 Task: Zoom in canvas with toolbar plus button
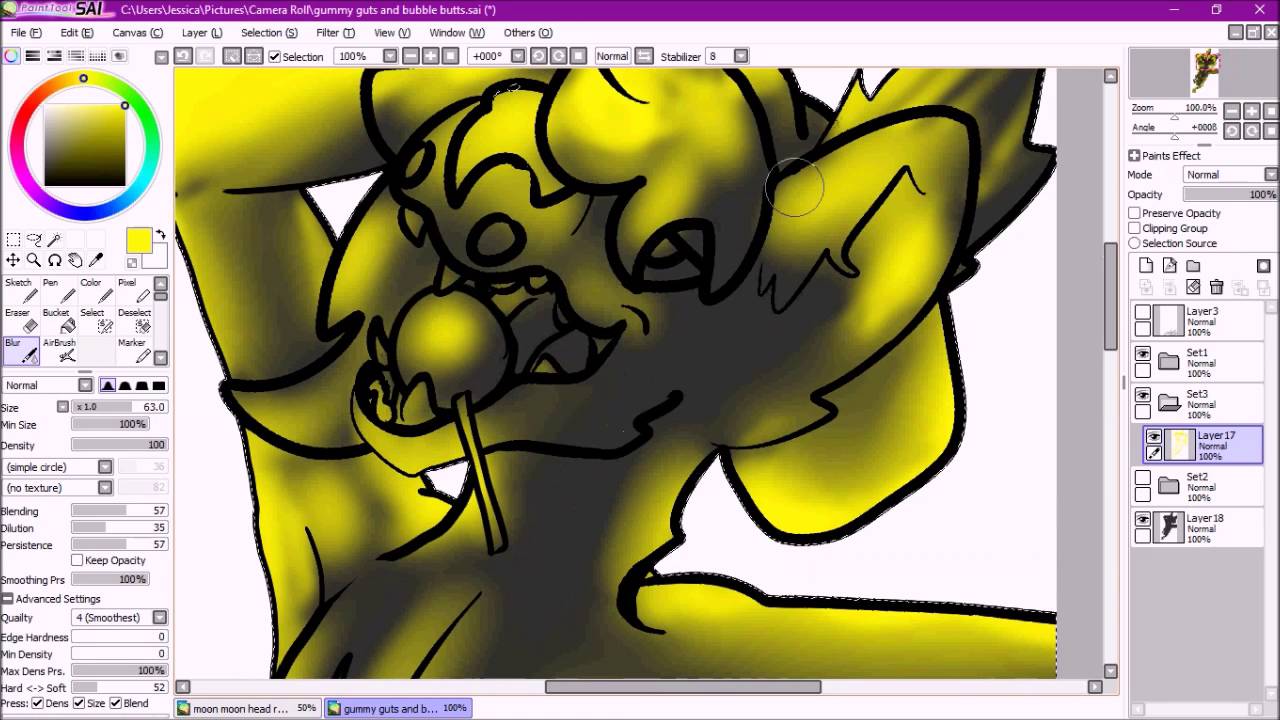pyautogui.click(x=430, y=56)
